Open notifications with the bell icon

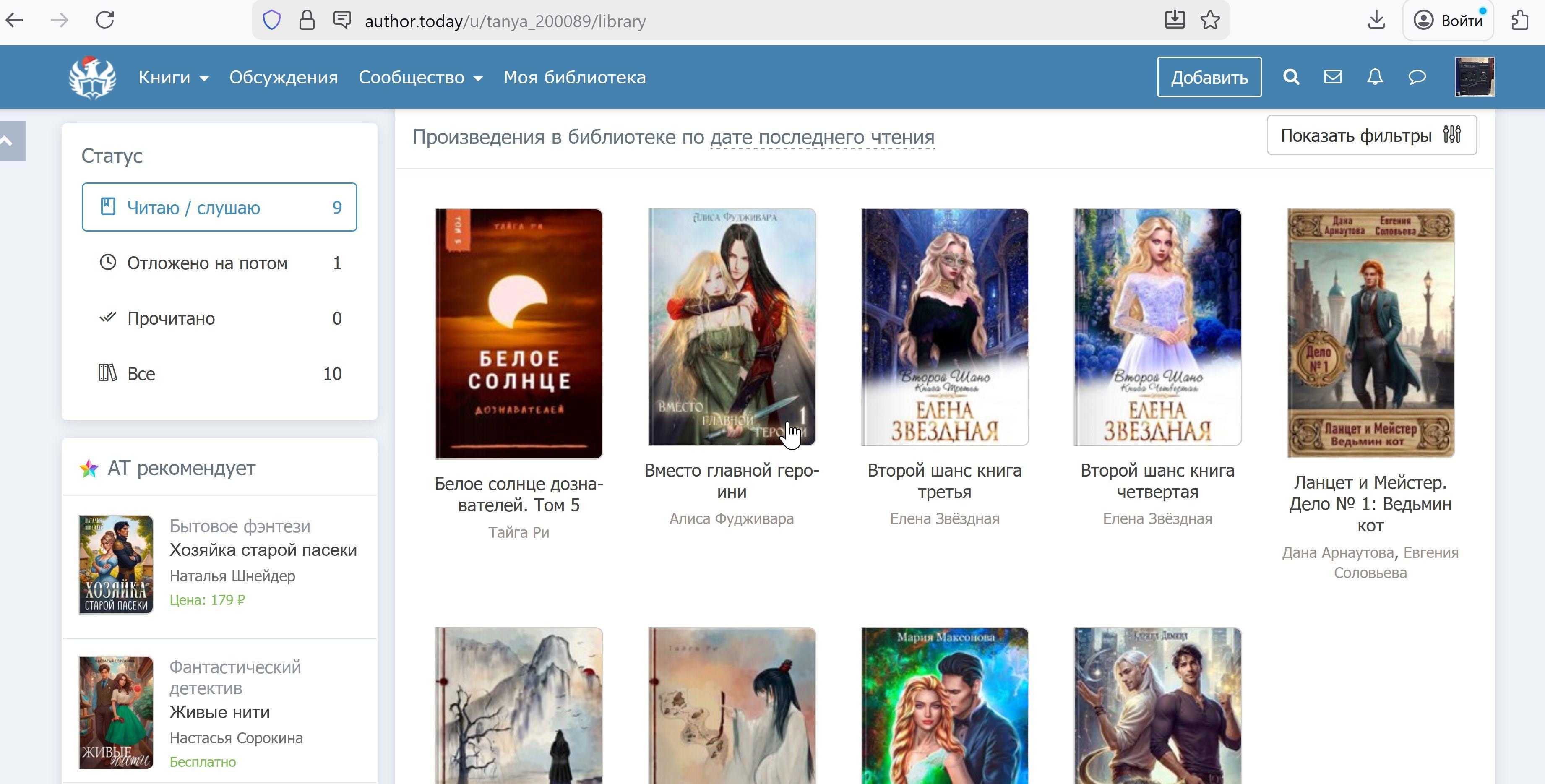pyautogui.click(x=1375, y=77)
